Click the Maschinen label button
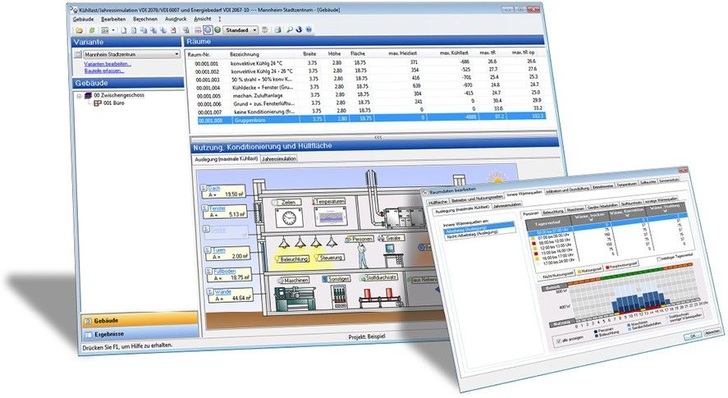The image size is (728, 398). [x=294, y=280]
